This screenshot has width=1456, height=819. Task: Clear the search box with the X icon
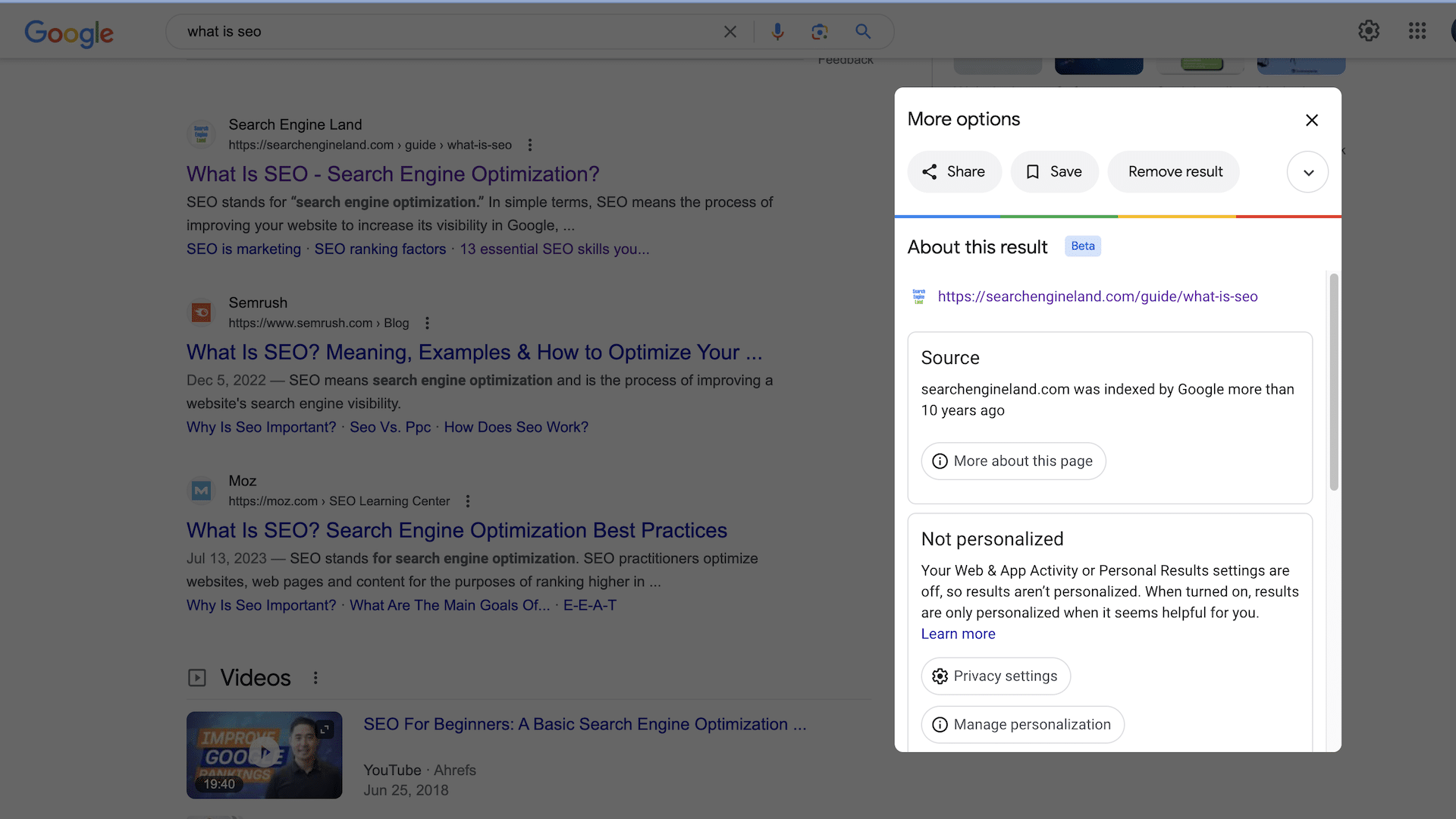coord(730,32)
